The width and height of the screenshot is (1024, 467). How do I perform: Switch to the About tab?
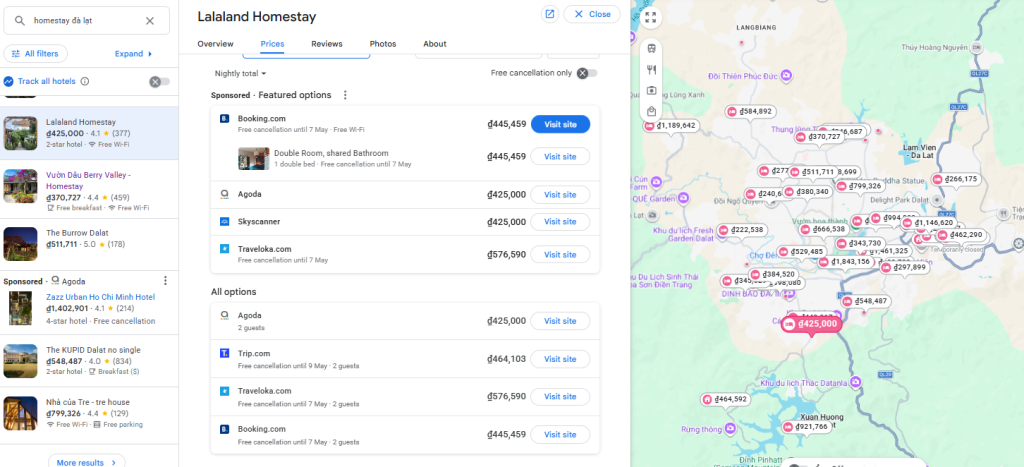[x=435, y=44]
